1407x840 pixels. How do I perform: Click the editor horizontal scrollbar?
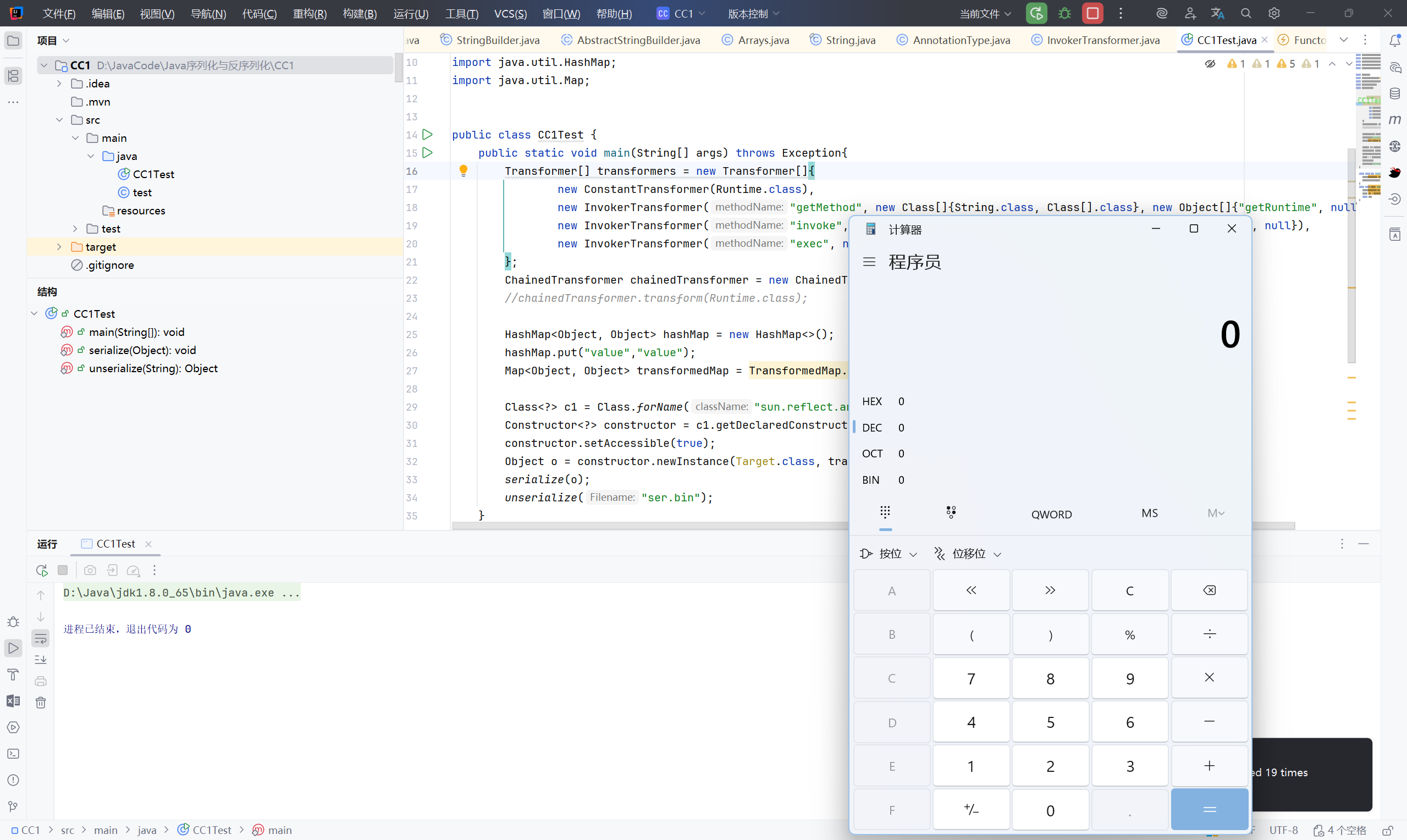[651, 526]
